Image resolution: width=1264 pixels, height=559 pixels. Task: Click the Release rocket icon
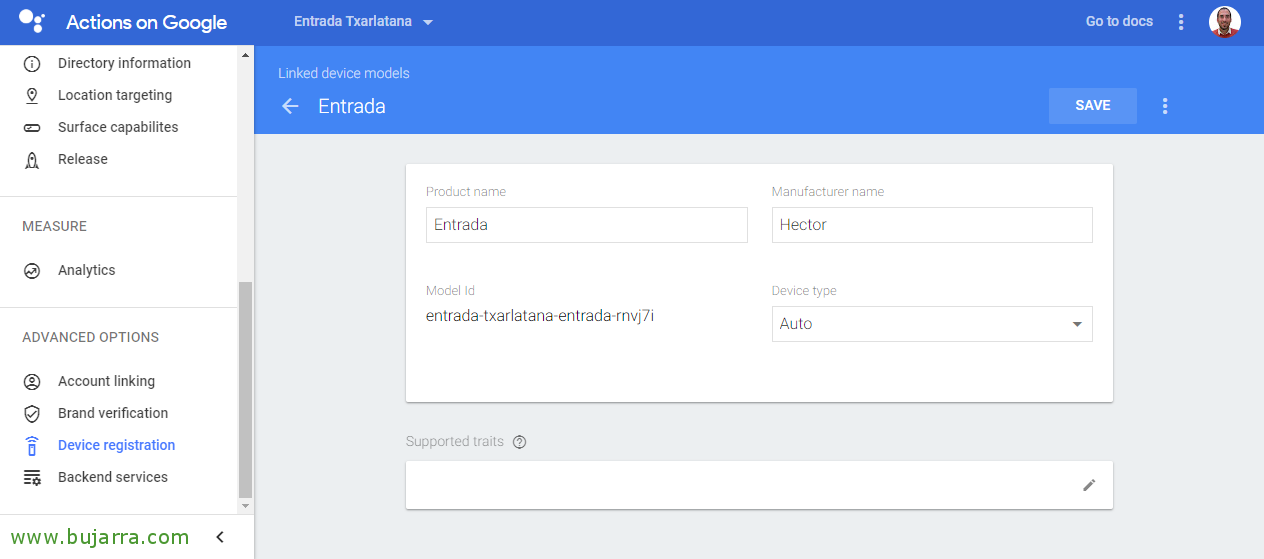tap(32, 159)
